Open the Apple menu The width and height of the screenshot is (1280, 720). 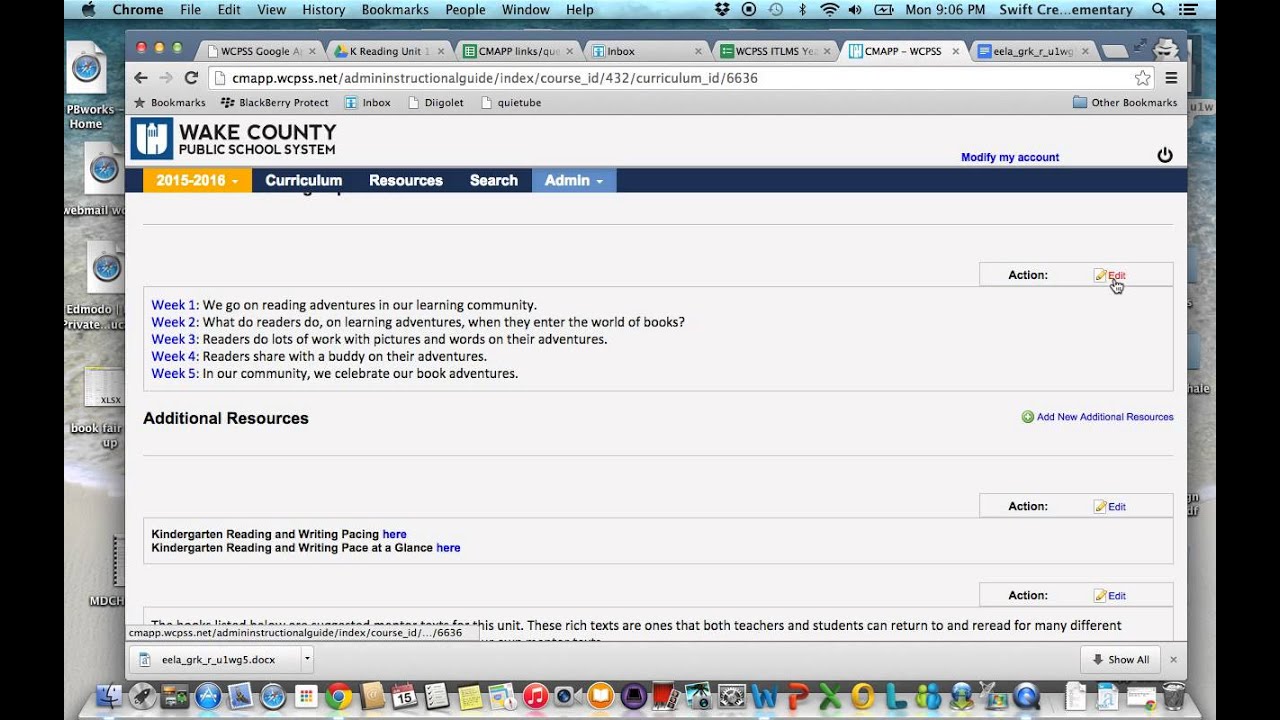pyautogui.click(x=87, y=10)
